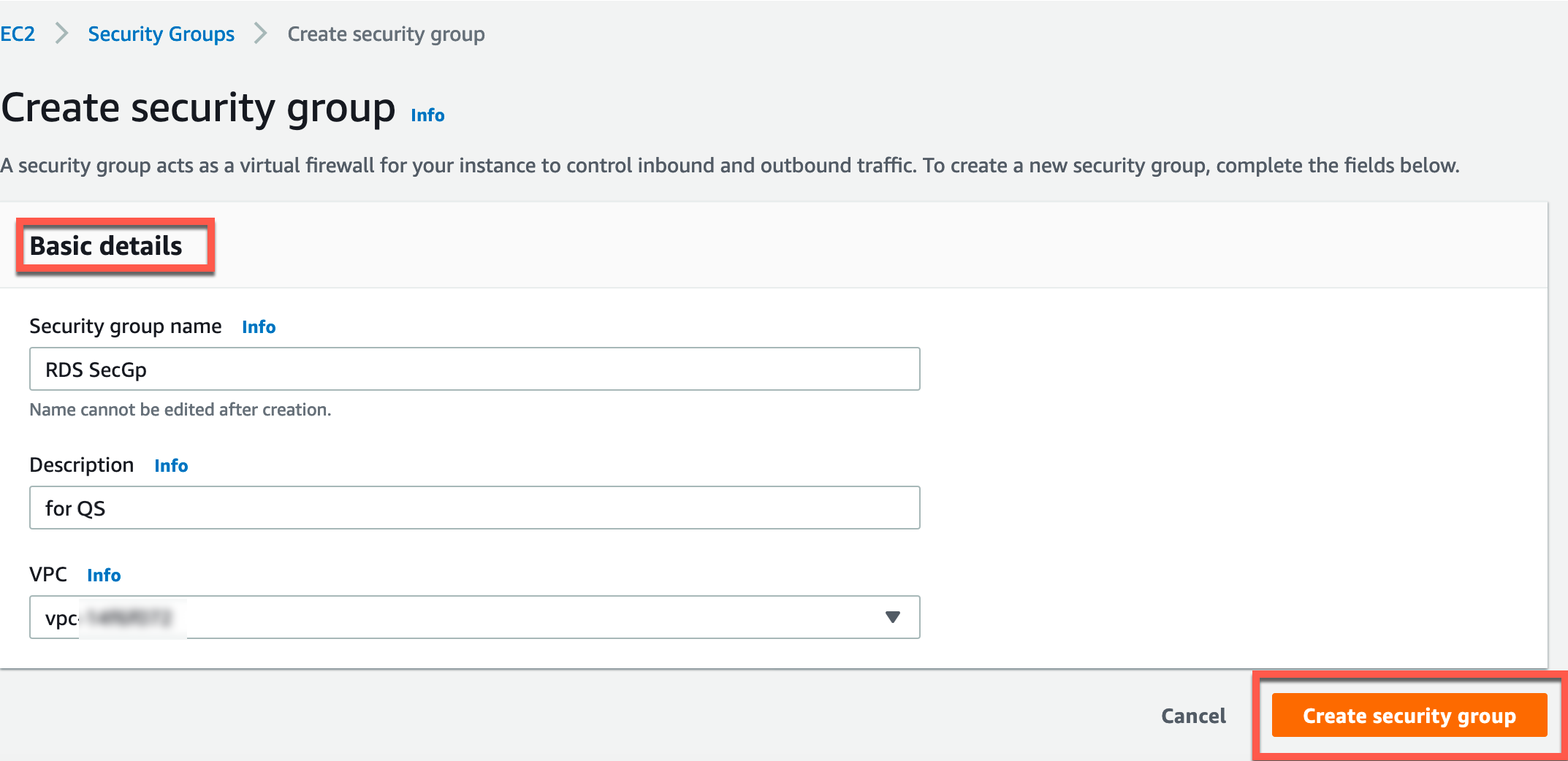Viewport: 1568px width, 761px height.
Task: Click the Security group name label
Action: (125, 326)
